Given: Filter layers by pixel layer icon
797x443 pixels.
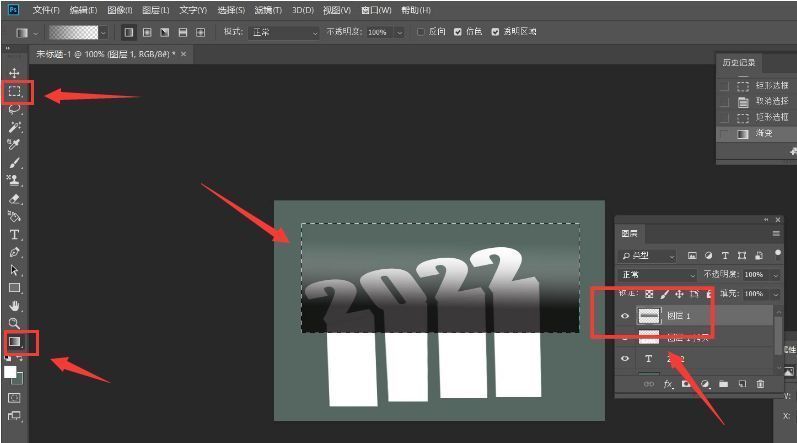Looking at the screenshot, I should tap(692, 256).
